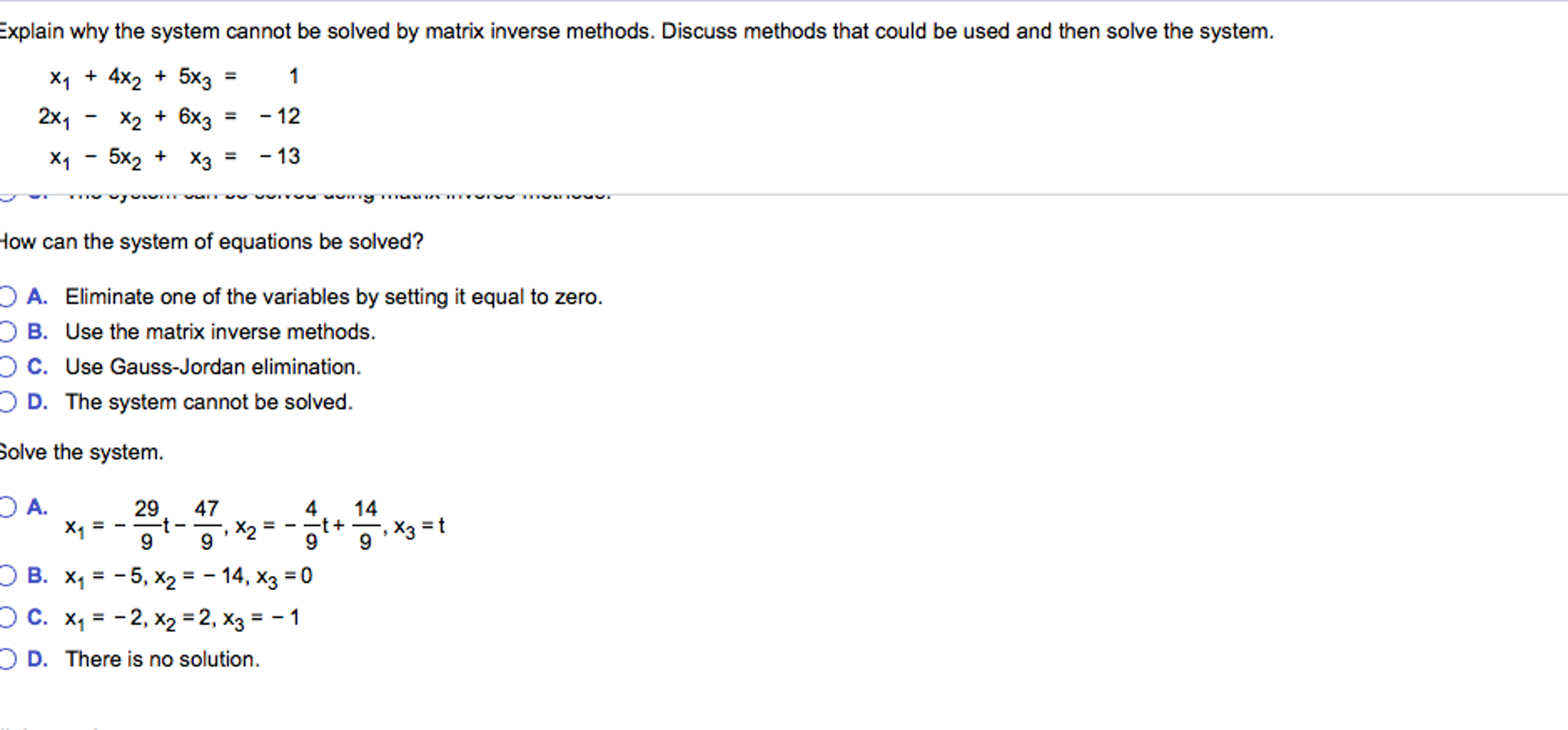
Task: Select radio button for the parametric solution with t
Action: pyautogui.click(x=7, y=507)
